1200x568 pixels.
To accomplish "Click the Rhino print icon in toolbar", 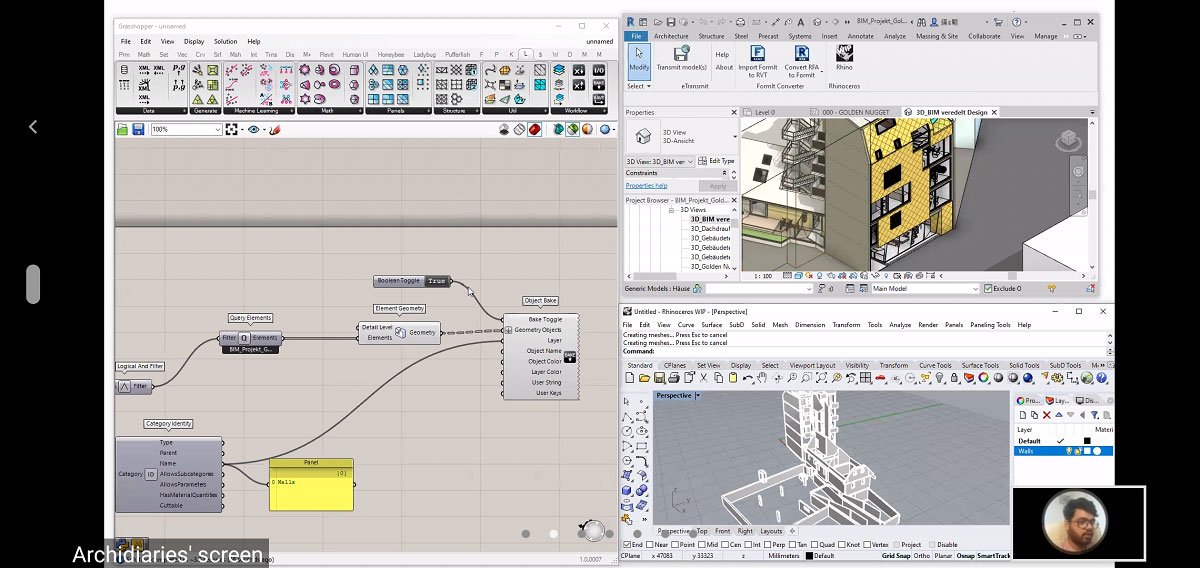I will click(x=673, y=378).
